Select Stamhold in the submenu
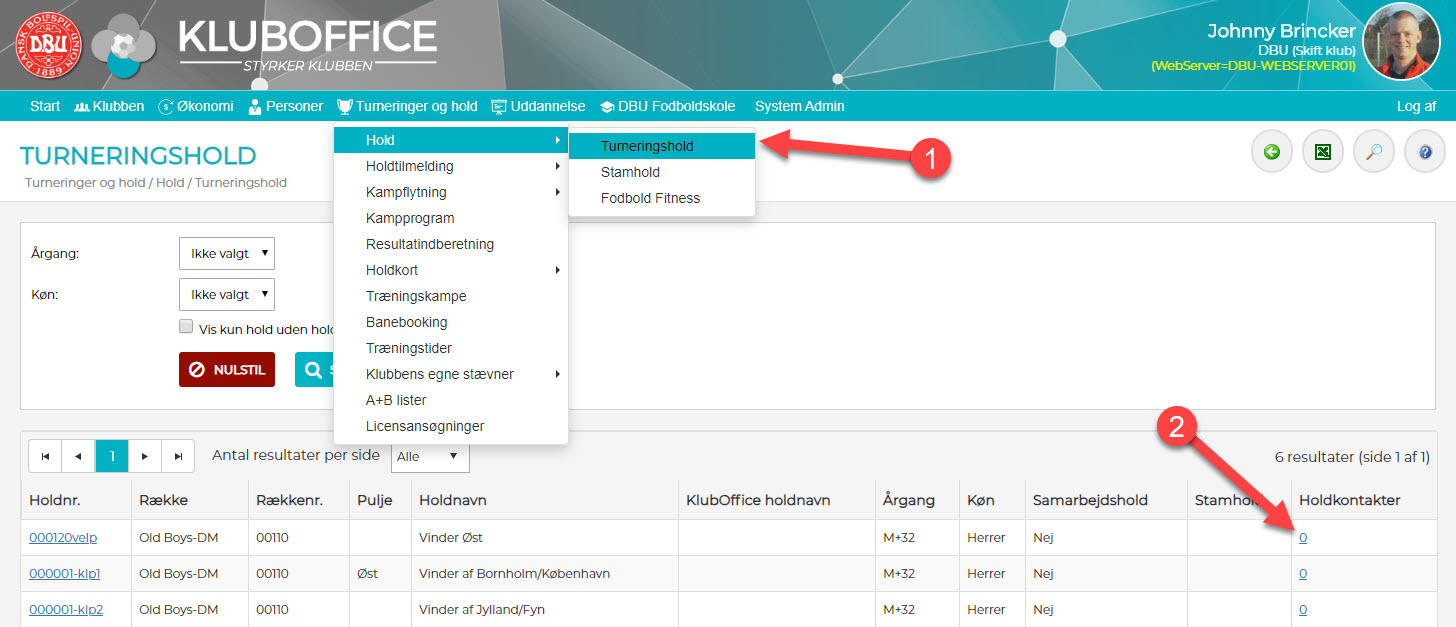1456x627 pixels. (x=661, y=172)
